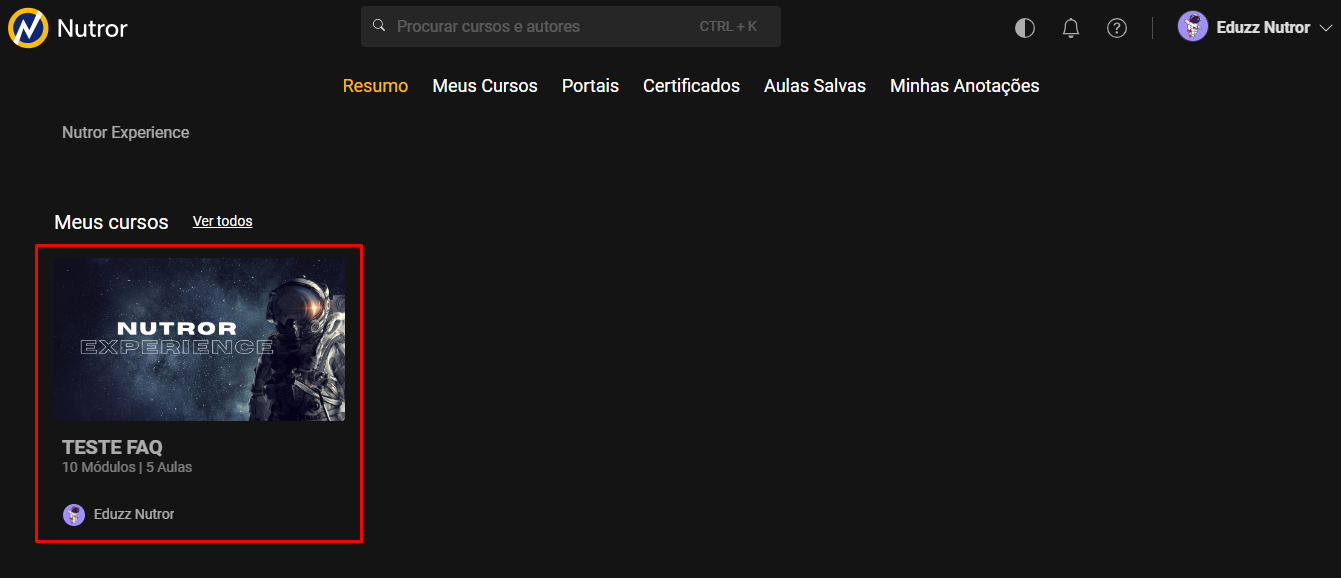This screenshot has width=1341, height=578.
Task: Click the TESTE FAQ course title
Action: click(x=112, y=447)
